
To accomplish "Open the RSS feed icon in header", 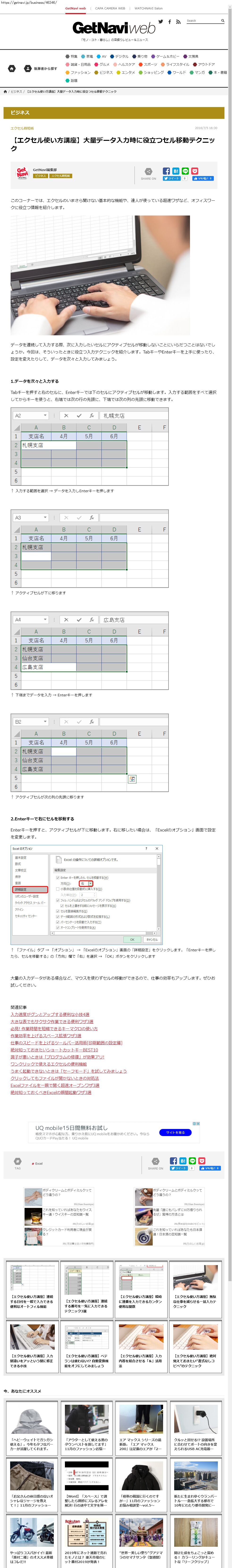I will coord(178,22).
